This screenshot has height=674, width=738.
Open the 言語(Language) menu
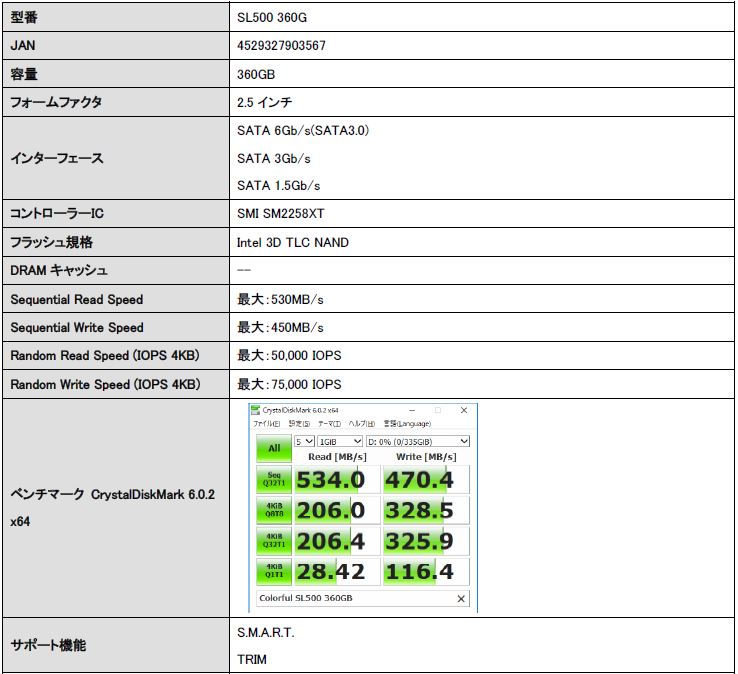[407, 424]
